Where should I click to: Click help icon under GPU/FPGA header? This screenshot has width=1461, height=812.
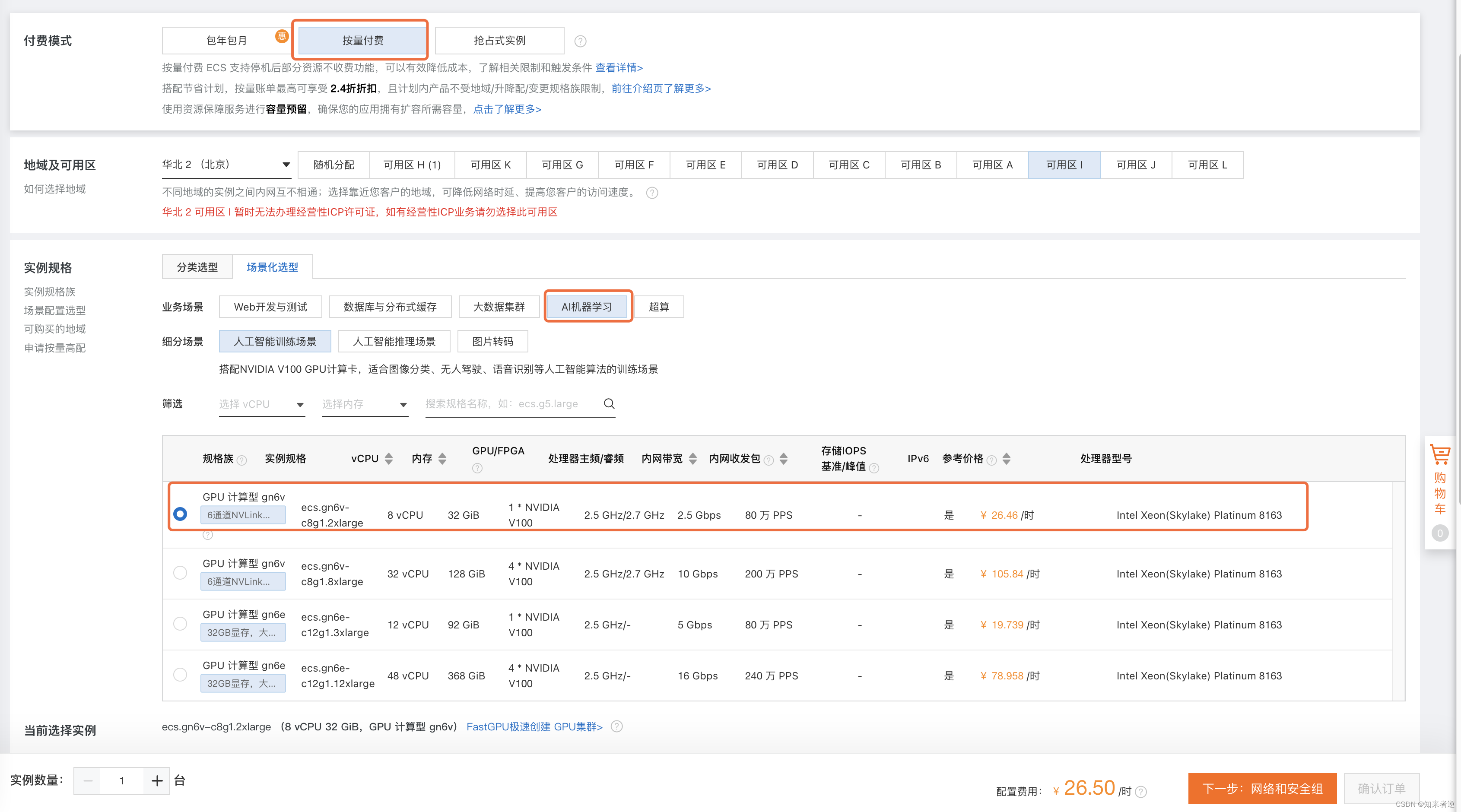tap(477, 468)
